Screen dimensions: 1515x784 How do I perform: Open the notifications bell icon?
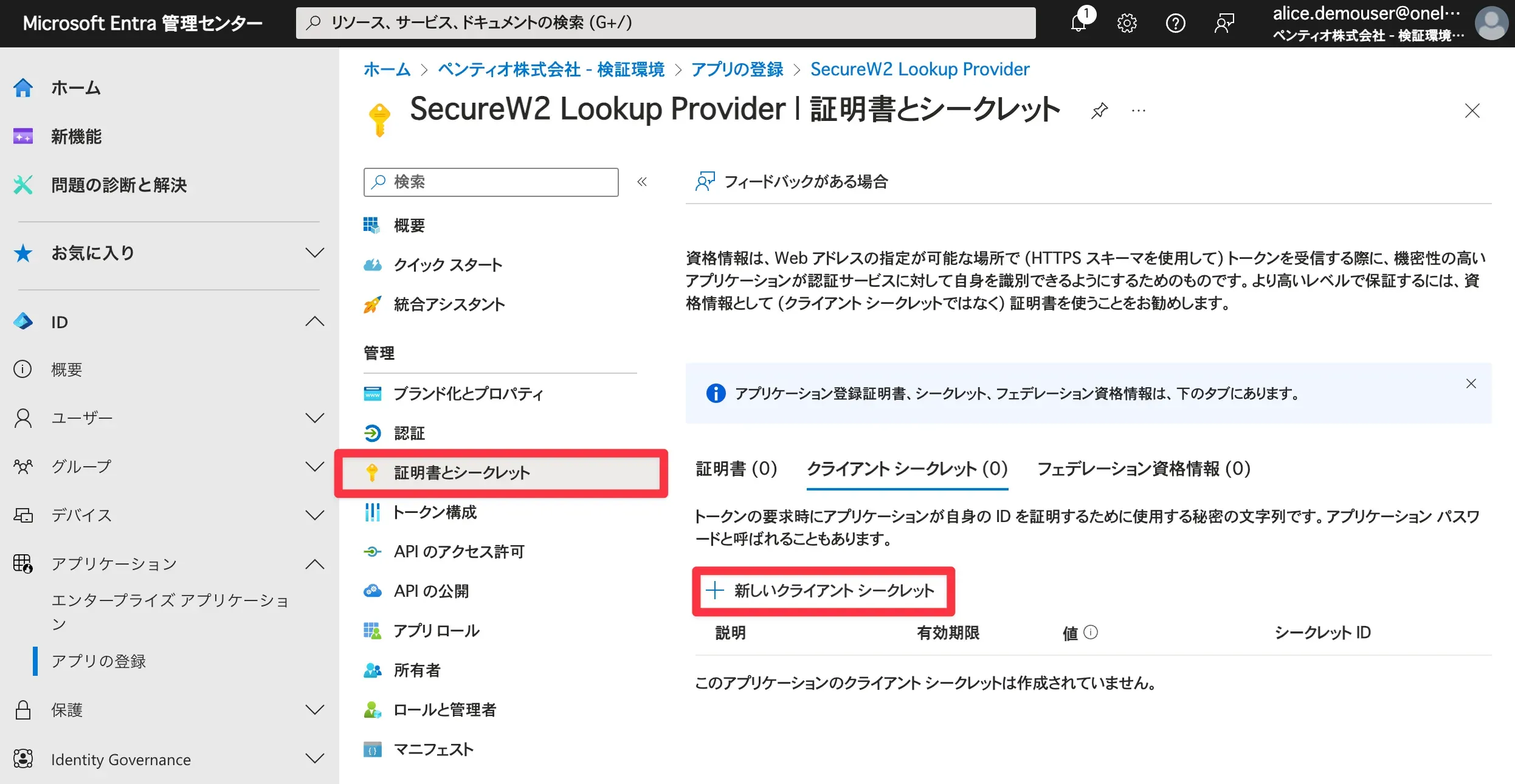pyautogui.click(x=1079, y=23)
